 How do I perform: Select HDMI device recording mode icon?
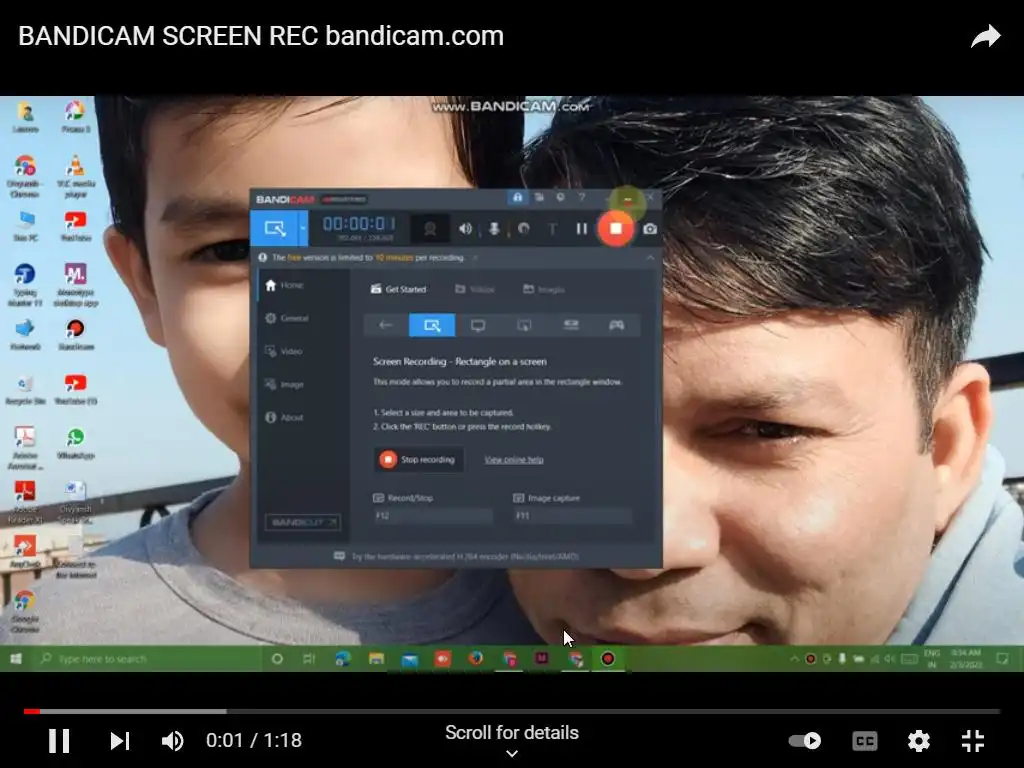pos(571,325)
